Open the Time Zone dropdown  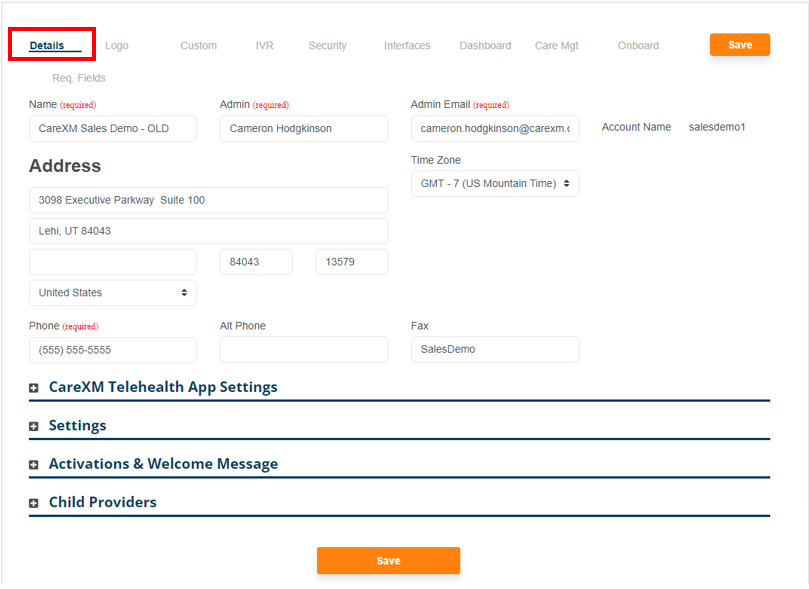[x=494, y=183]
